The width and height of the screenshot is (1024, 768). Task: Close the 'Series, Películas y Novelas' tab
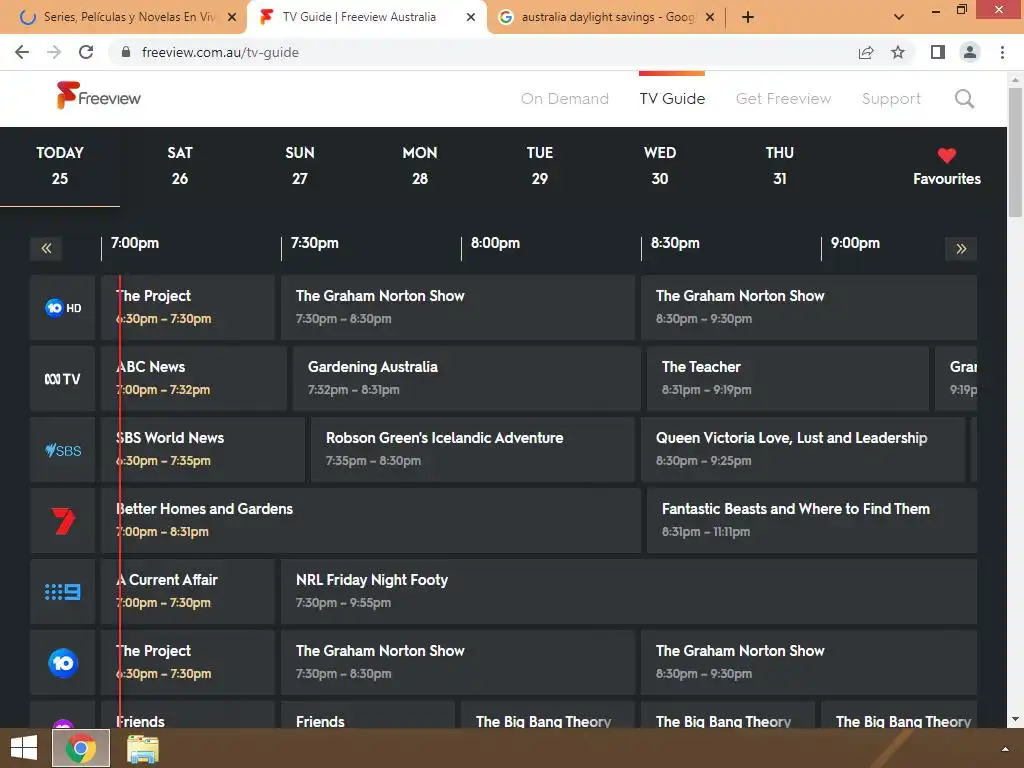pyautogui.click(x=232, y=18)
